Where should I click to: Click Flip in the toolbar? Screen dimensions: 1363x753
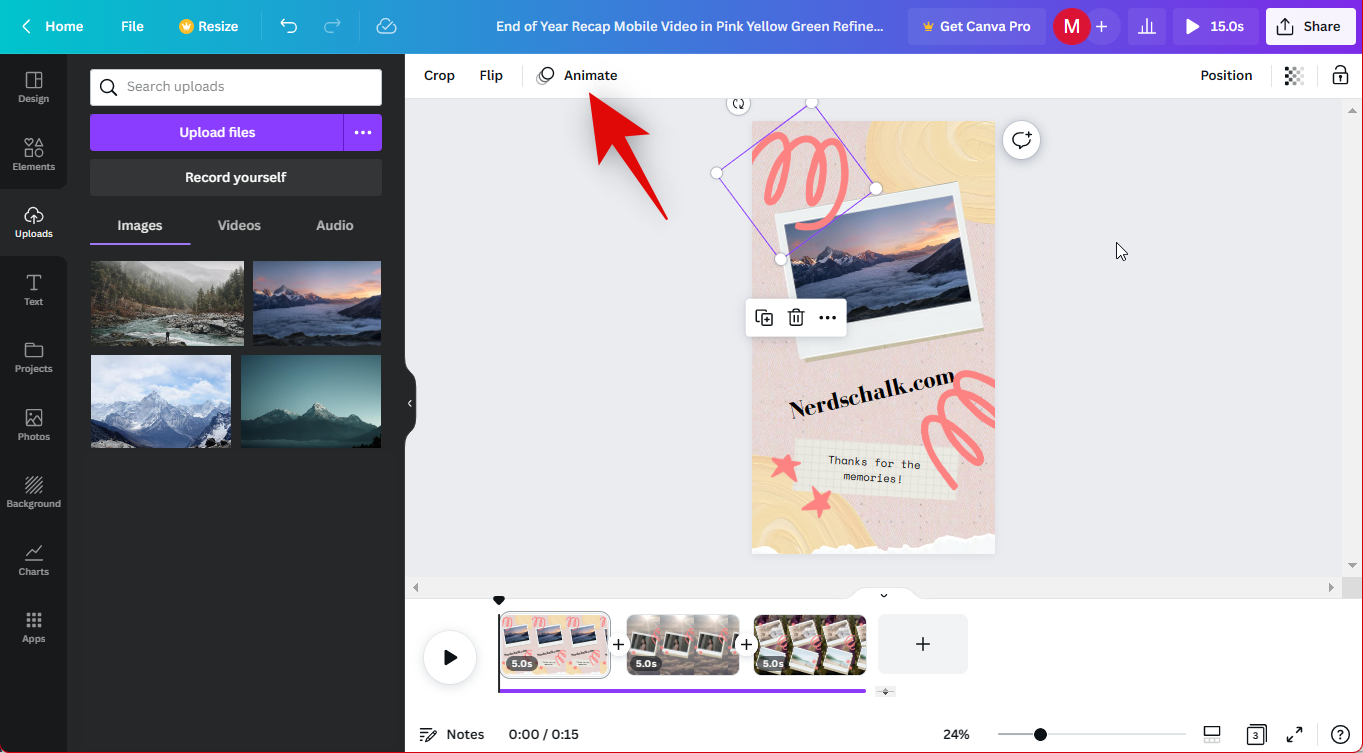(491, 75)
